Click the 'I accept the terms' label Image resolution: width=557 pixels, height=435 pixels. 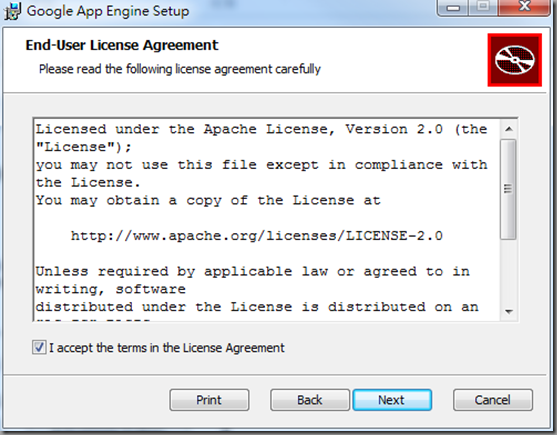[167, 348]
